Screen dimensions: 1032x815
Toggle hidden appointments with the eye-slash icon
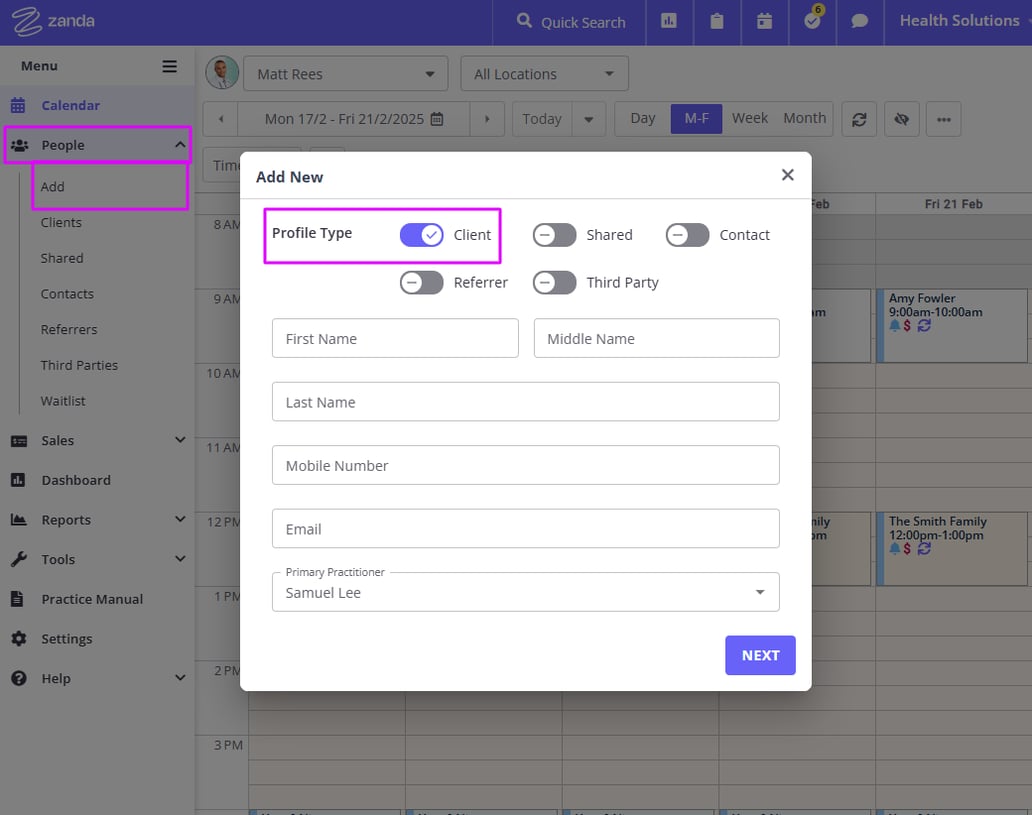901,118
